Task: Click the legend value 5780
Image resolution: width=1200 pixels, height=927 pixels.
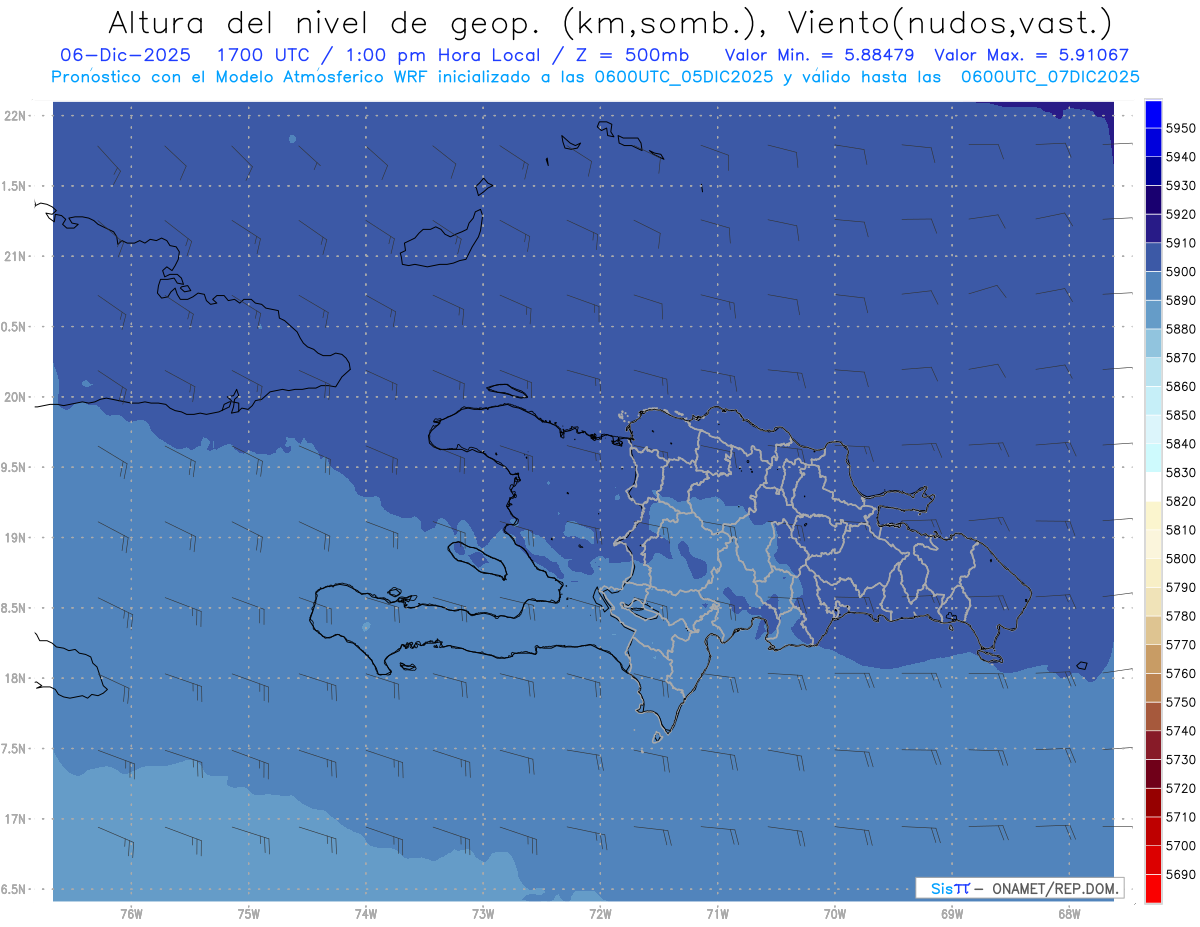Action: point(1180,616)
